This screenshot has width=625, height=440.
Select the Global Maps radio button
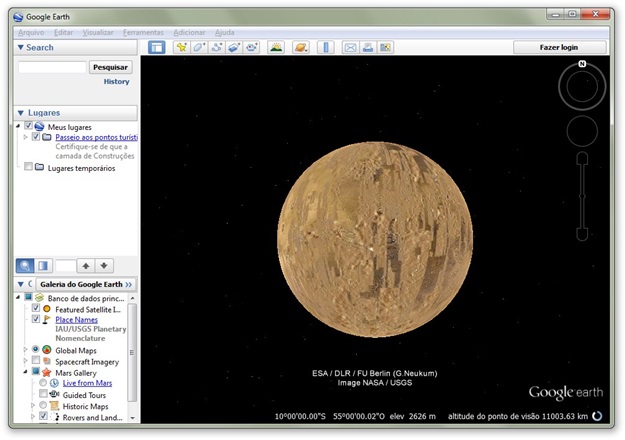[x=35, y=349]
